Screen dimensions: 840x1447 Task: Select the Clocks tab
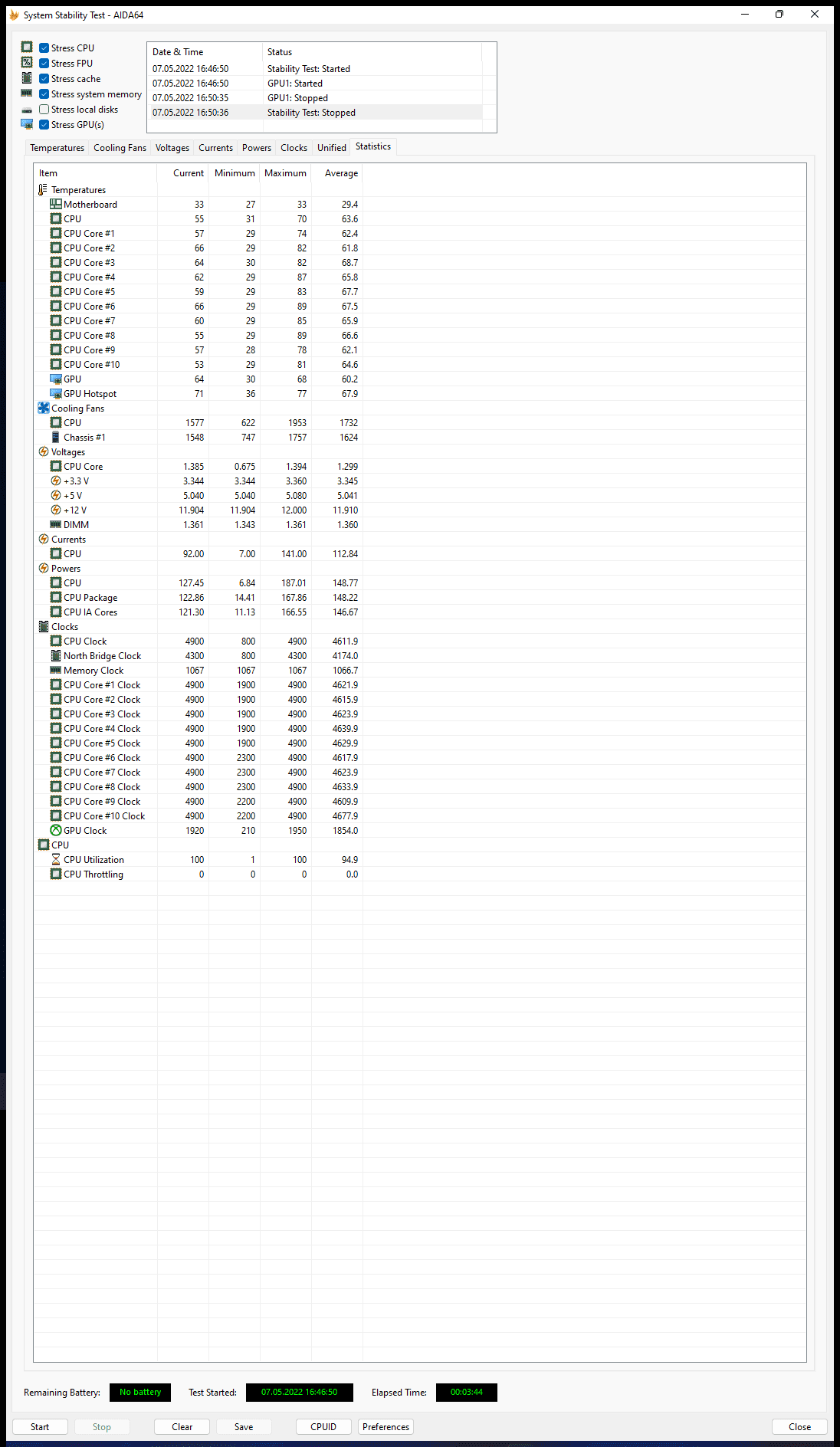pyautogui.click(x=294, y=148)
